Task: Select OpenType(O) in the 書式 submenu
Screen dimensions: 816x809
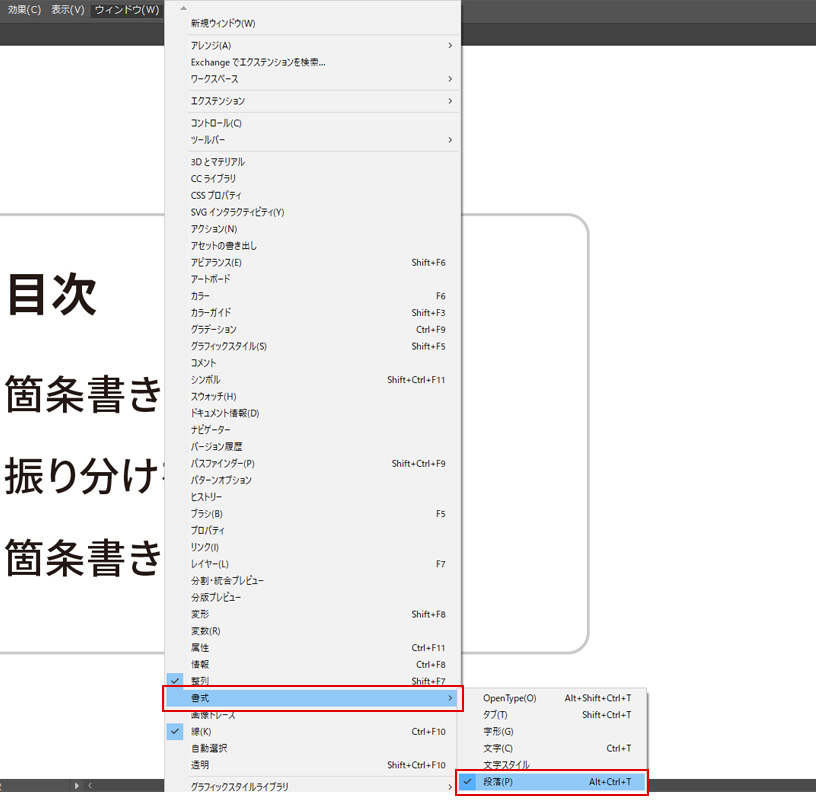Action: (x=552, y=698)
